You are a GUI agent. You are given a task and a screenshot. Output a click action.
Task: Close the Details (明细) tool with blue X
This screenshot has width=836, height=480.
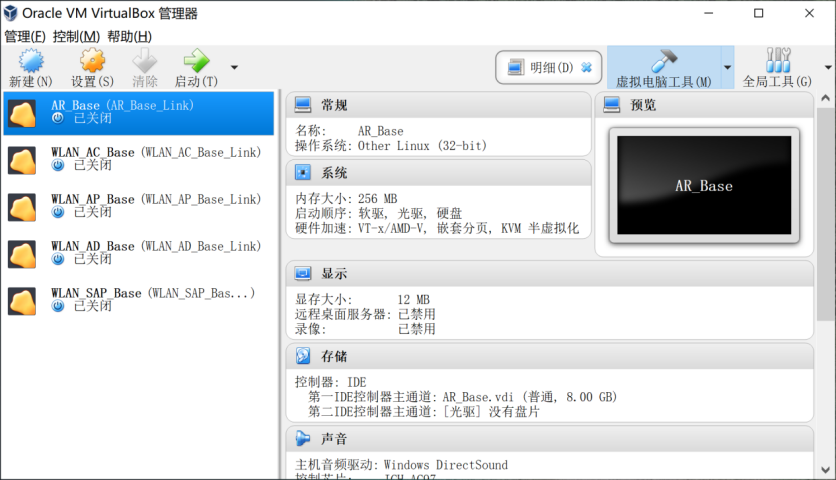586,68
